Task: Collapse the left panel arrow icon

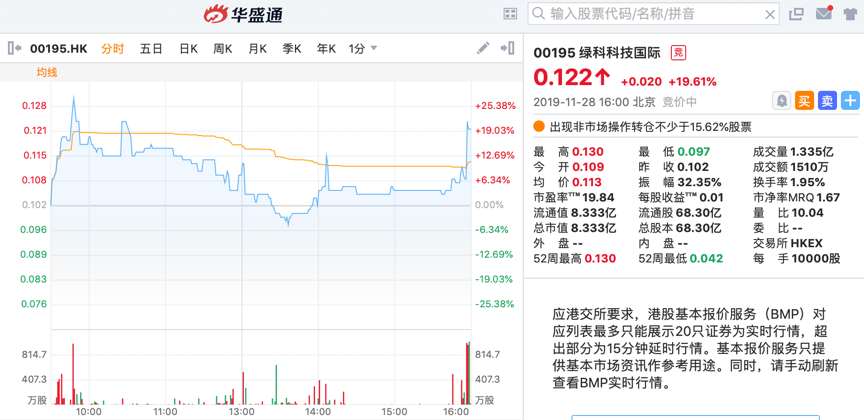Action: coord(14,48)
